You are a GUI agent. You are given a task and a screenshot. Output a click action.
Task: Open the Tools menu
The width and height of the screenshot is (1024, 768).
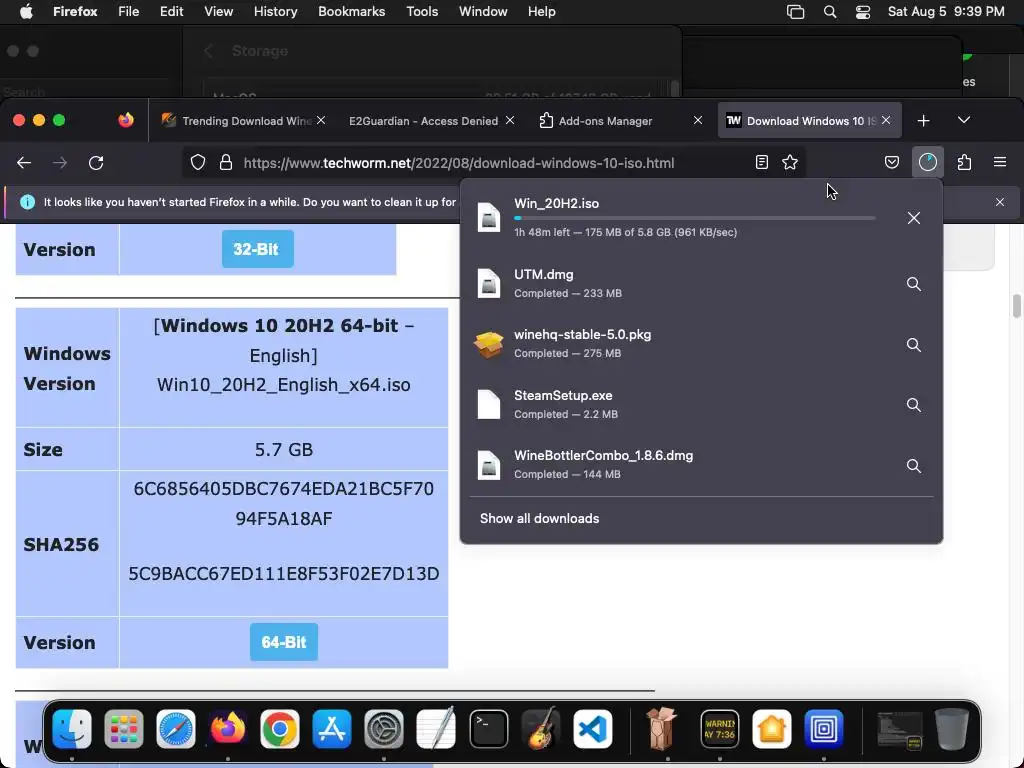tap(422, 12)
